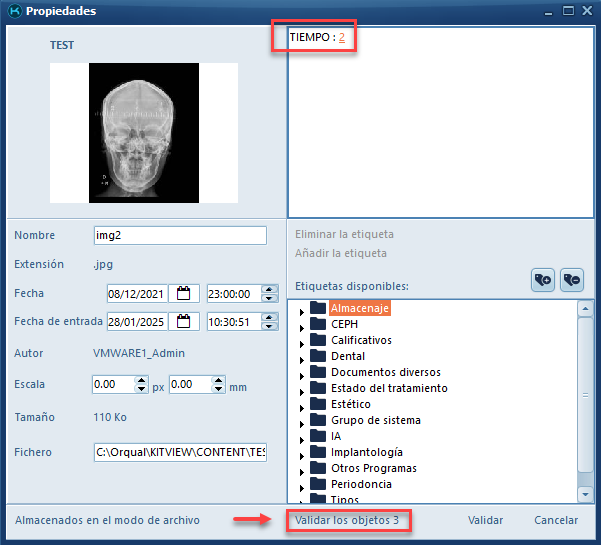The width and height of the screenshot is (601, 545).
Task: Click the Almacenaje folder icon
Action: [318, 307]
